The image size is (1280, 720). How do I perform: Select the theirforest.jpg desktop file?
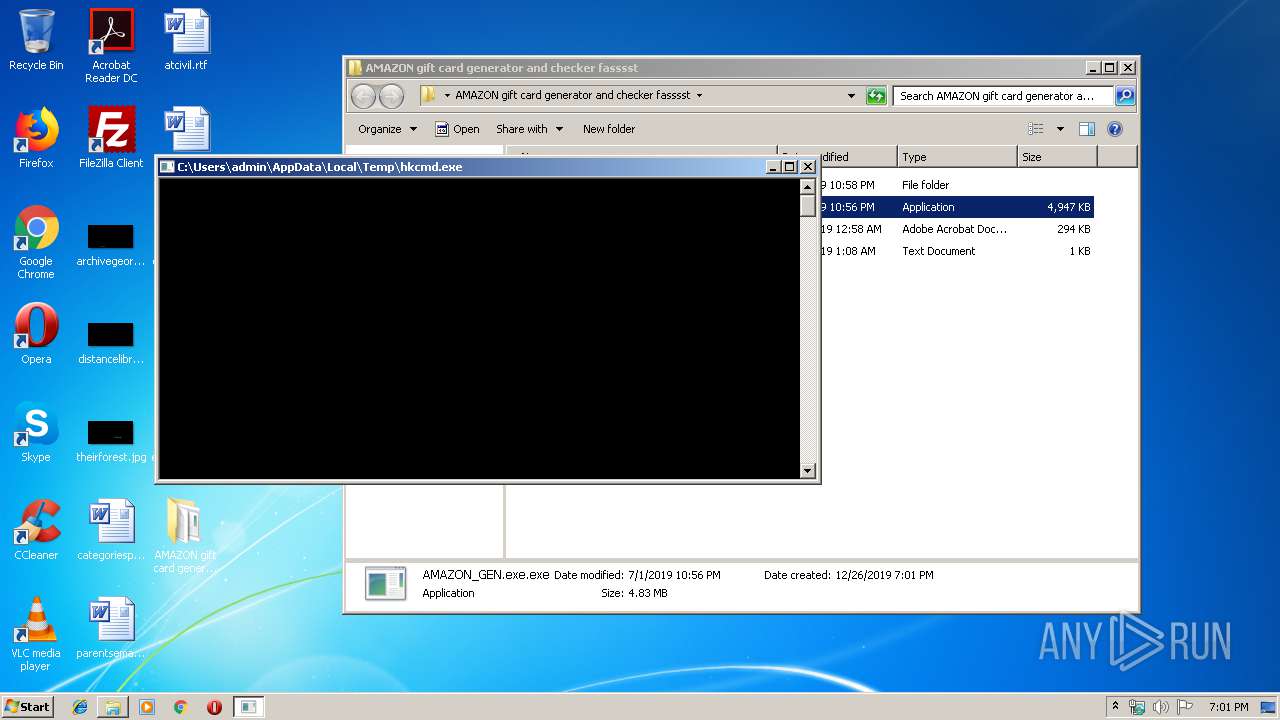(x=111, y=440)
